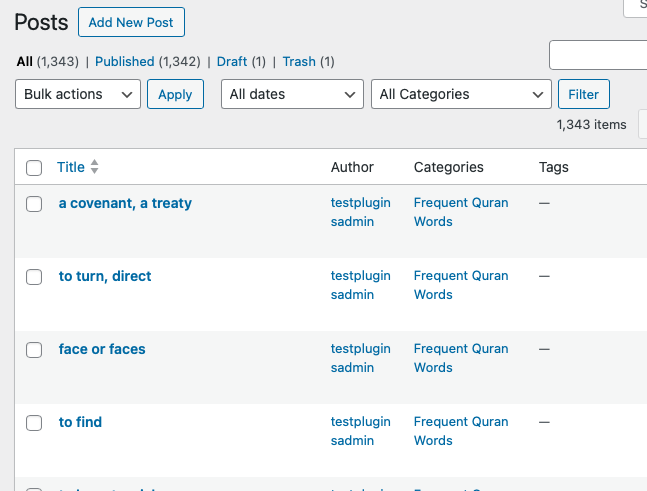Click the Add New Post button
The image size is (647, 491).
coord(131,22)
